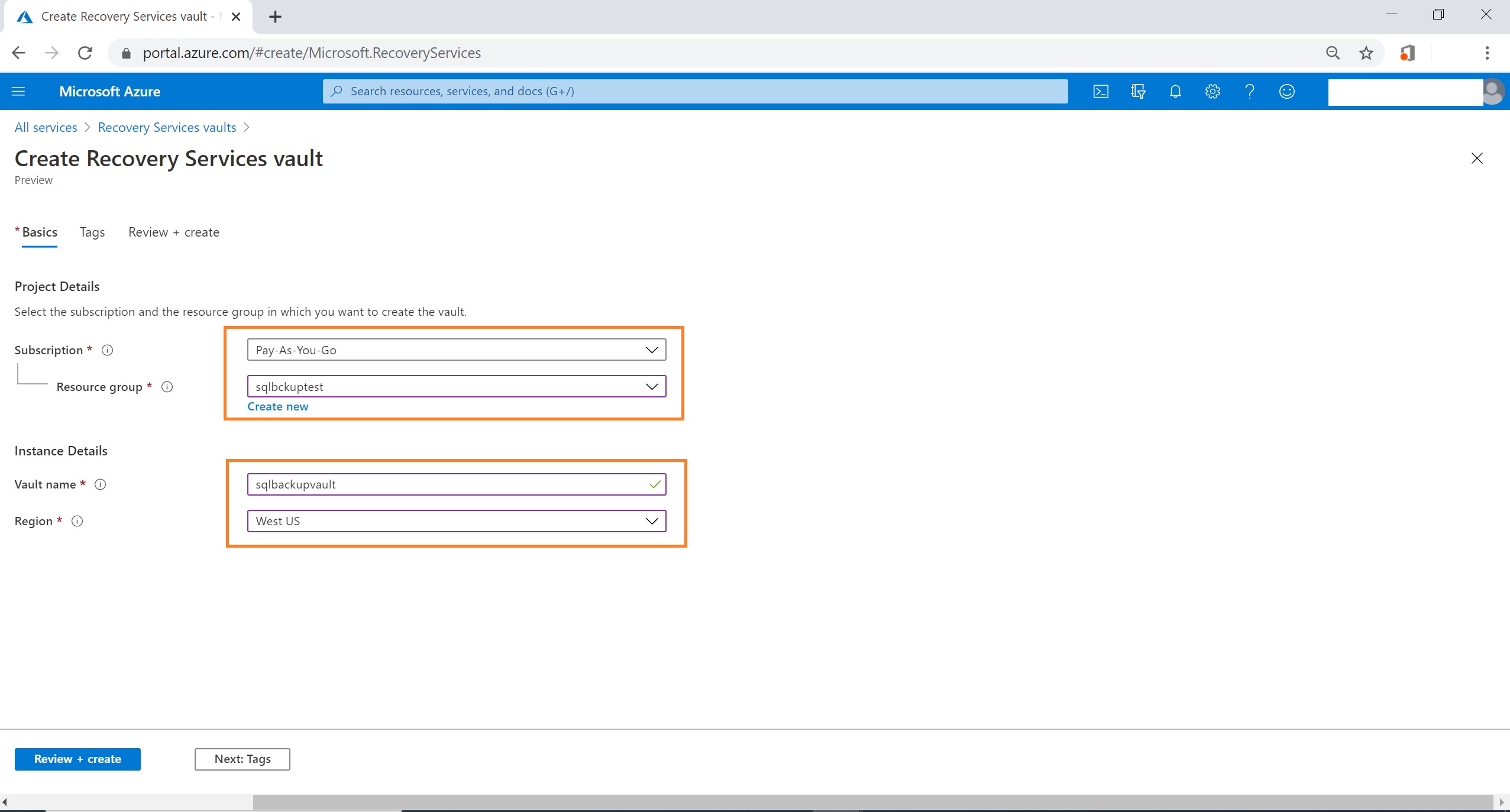Click the info icon next to Vault name
The height and width of the screenshot is (812, 1510).
pyautogui.click(x=101, y=484)
